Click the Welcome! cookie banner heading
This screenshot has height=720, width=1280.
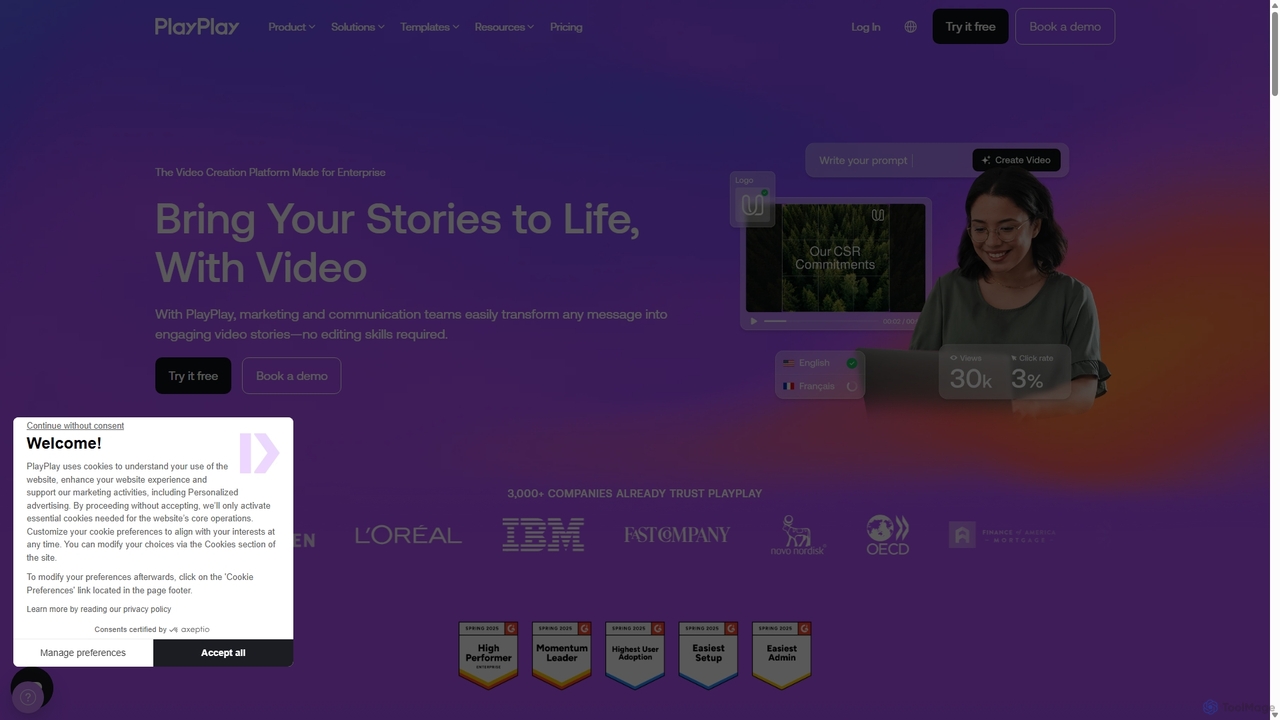point(64,443)
